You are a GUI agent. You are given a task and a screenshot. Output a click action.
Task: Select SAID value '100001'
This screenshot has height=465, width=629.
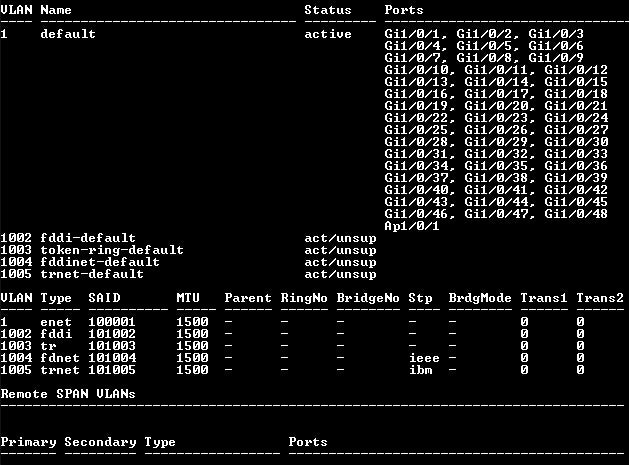coord(112,322)
